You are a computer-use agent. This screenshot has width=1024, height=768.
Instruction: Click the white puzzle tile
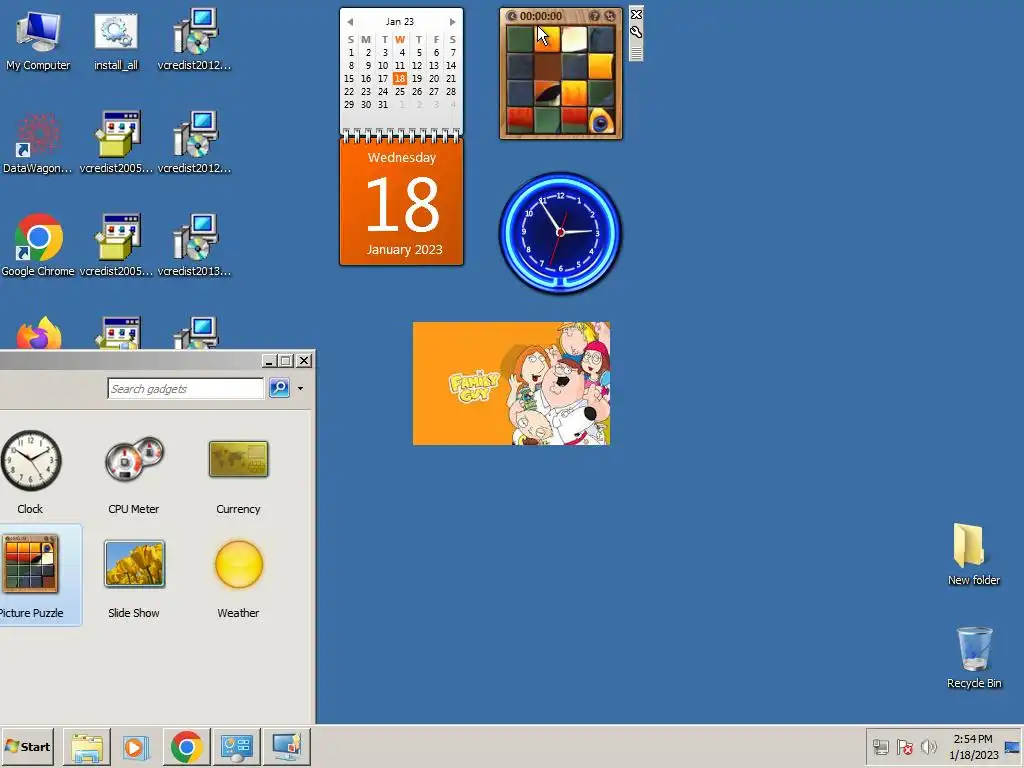pyautogui.click(x=574, y=39)
